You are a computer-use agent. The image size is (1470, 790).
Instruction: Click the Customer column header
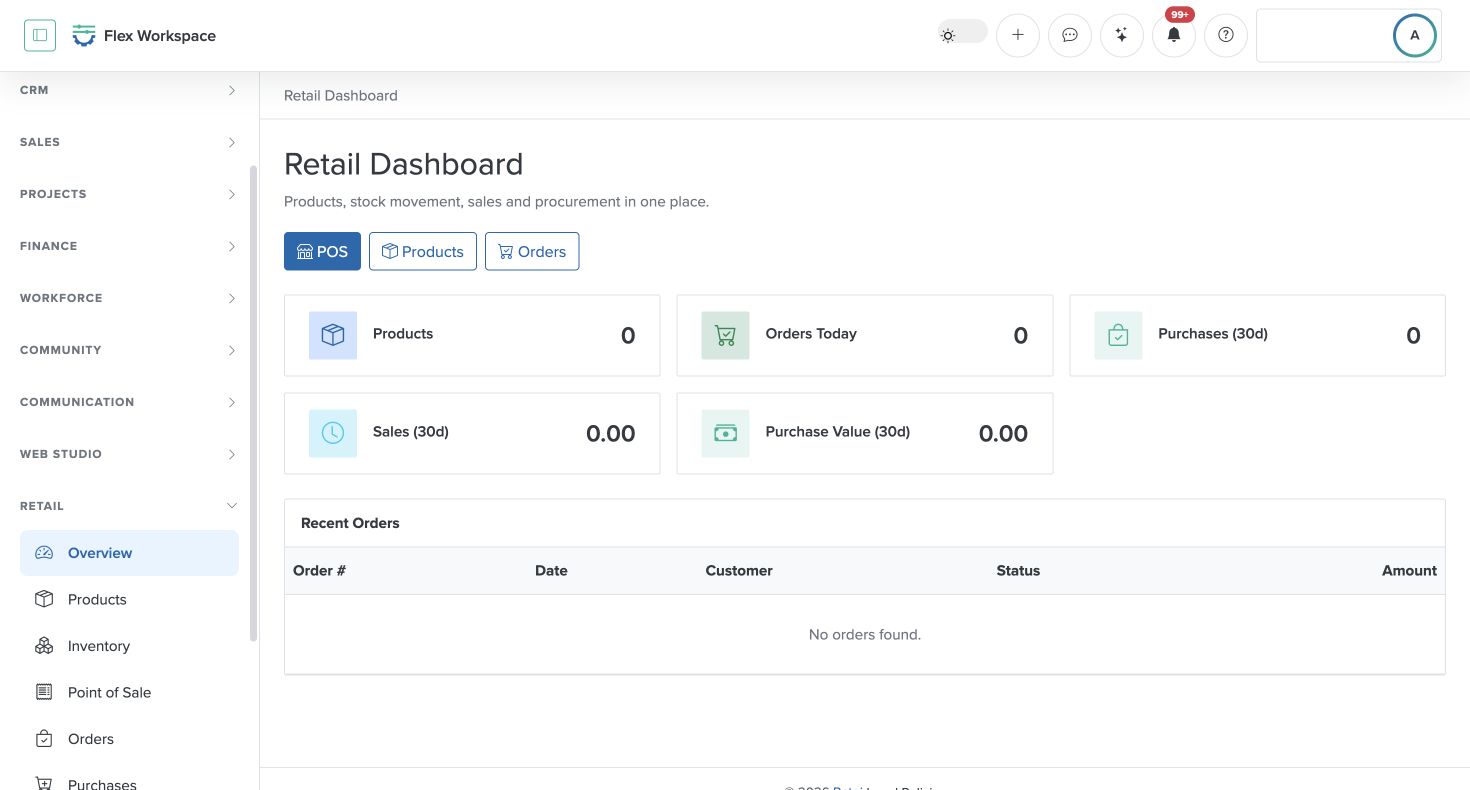coord(739,571)
